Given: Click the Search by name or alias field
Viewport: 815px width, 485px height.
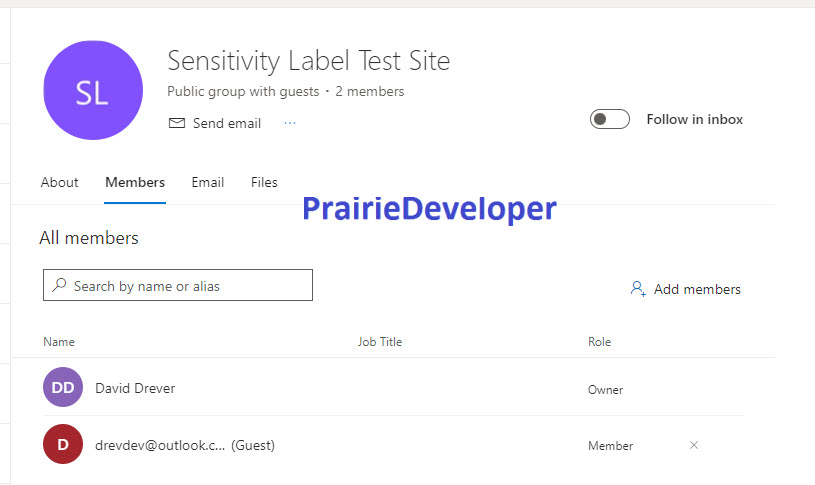Looking at the screenshot, I should click(x=178, y=285).
